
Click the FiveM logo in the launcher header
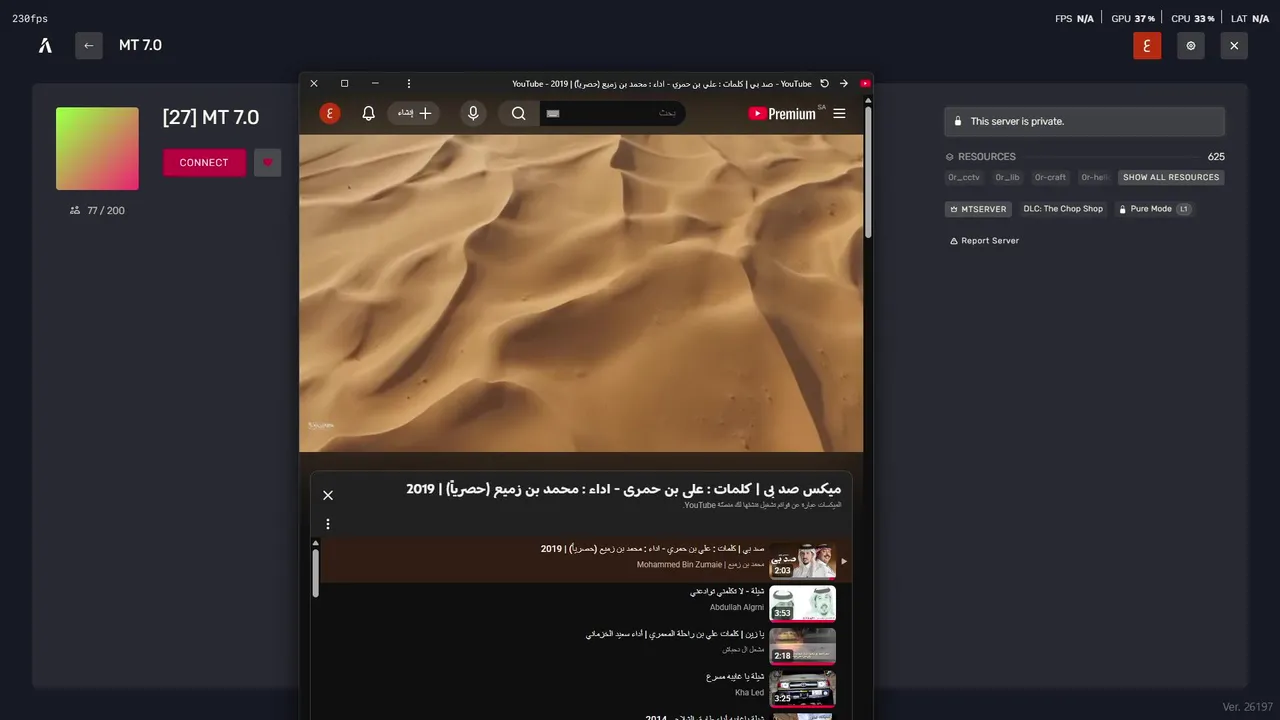(x=45, y=45)
